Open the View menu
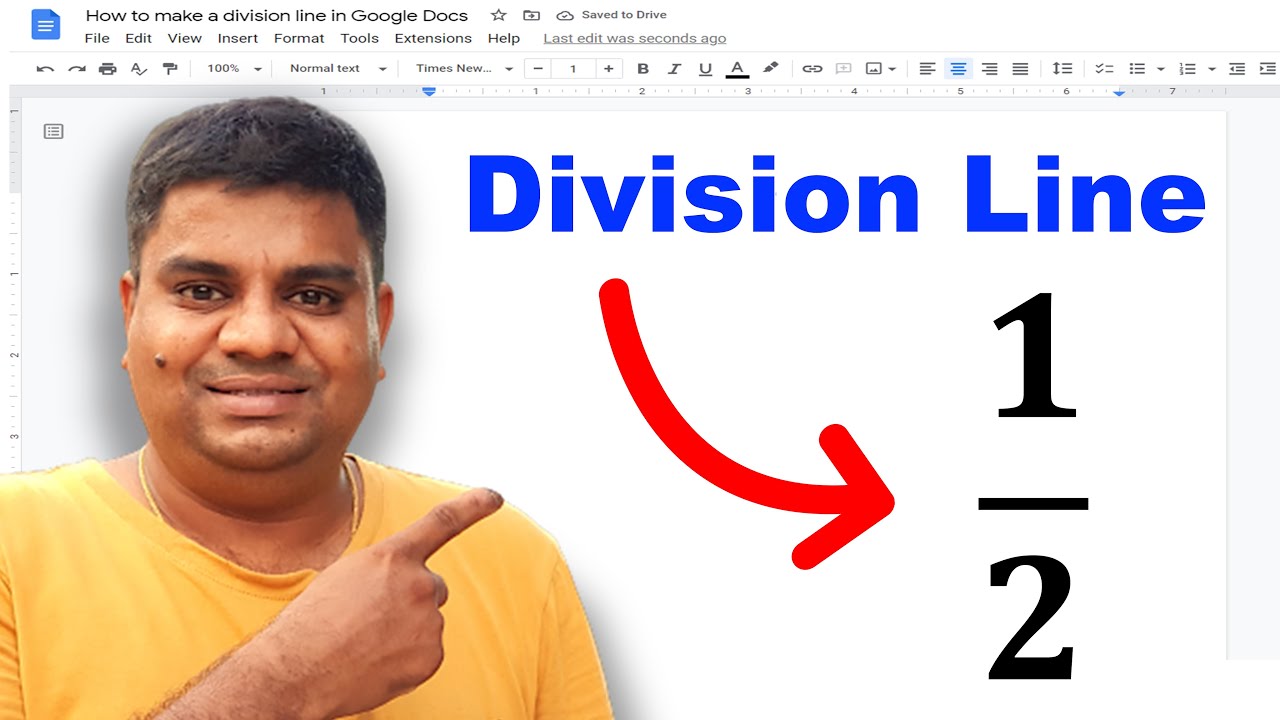 point(185,39)
